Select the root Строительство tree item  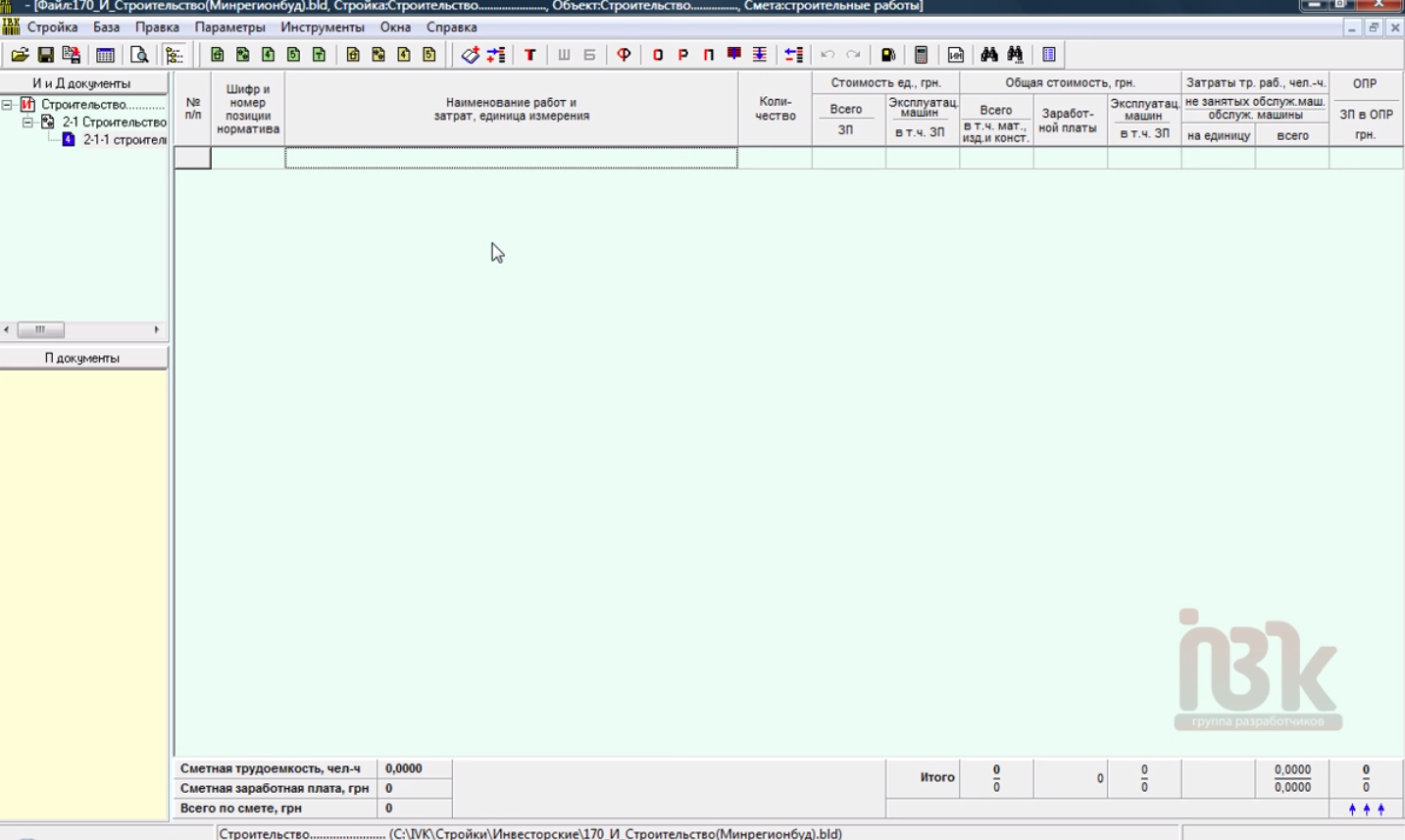(103, 105)
